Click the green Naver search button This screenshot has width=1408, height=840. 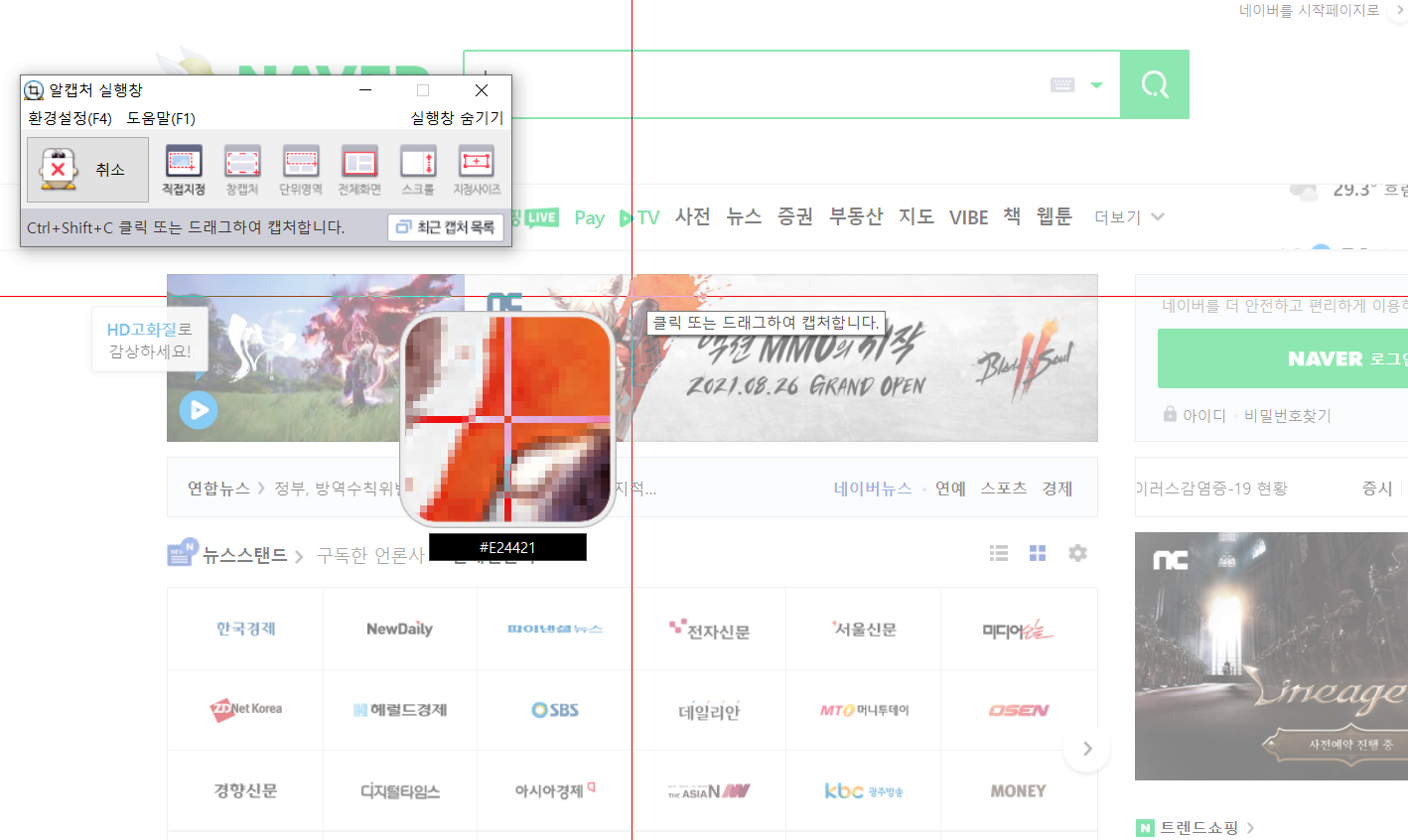click(1155, 84)
